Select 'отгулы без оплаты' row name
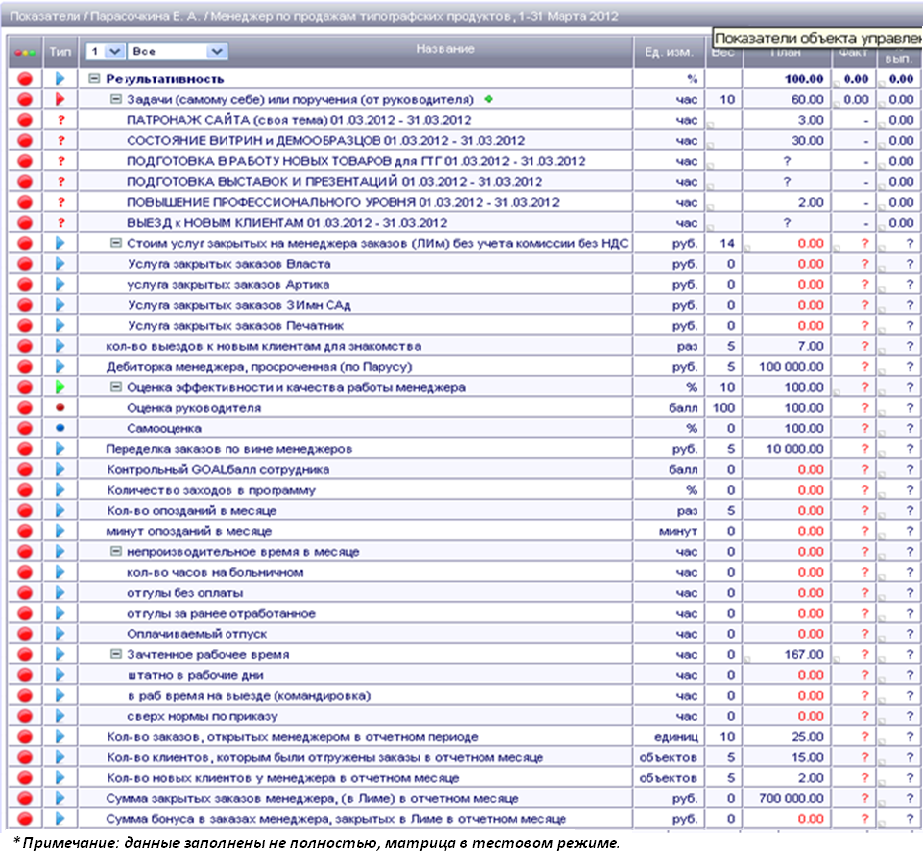The width and height of the screenshot is (923, 856). coord(185,593)
